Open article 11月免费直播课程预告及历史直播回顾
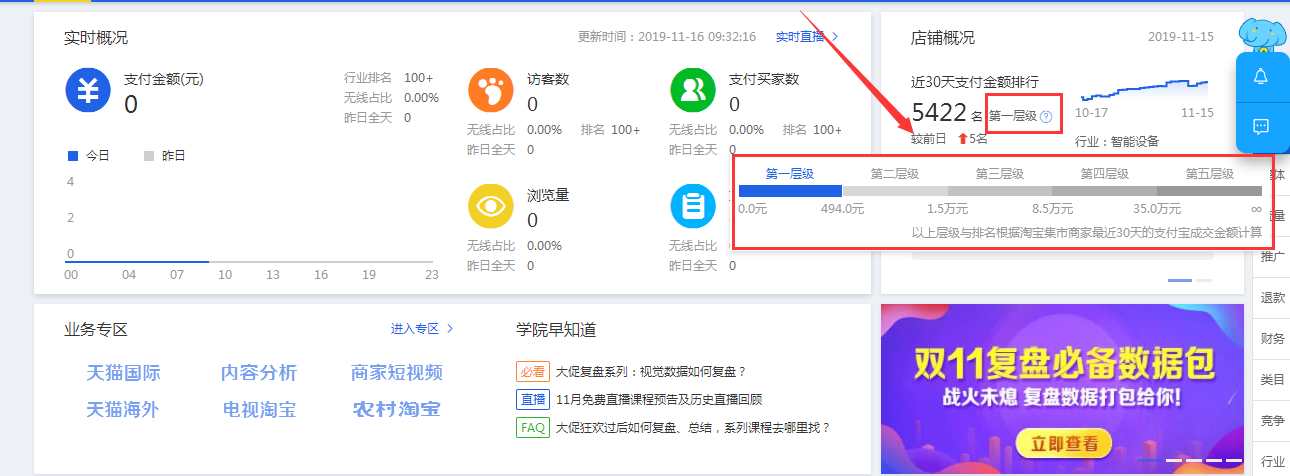Viewport: 1290px width, 476px height. (x=659, y=400)
